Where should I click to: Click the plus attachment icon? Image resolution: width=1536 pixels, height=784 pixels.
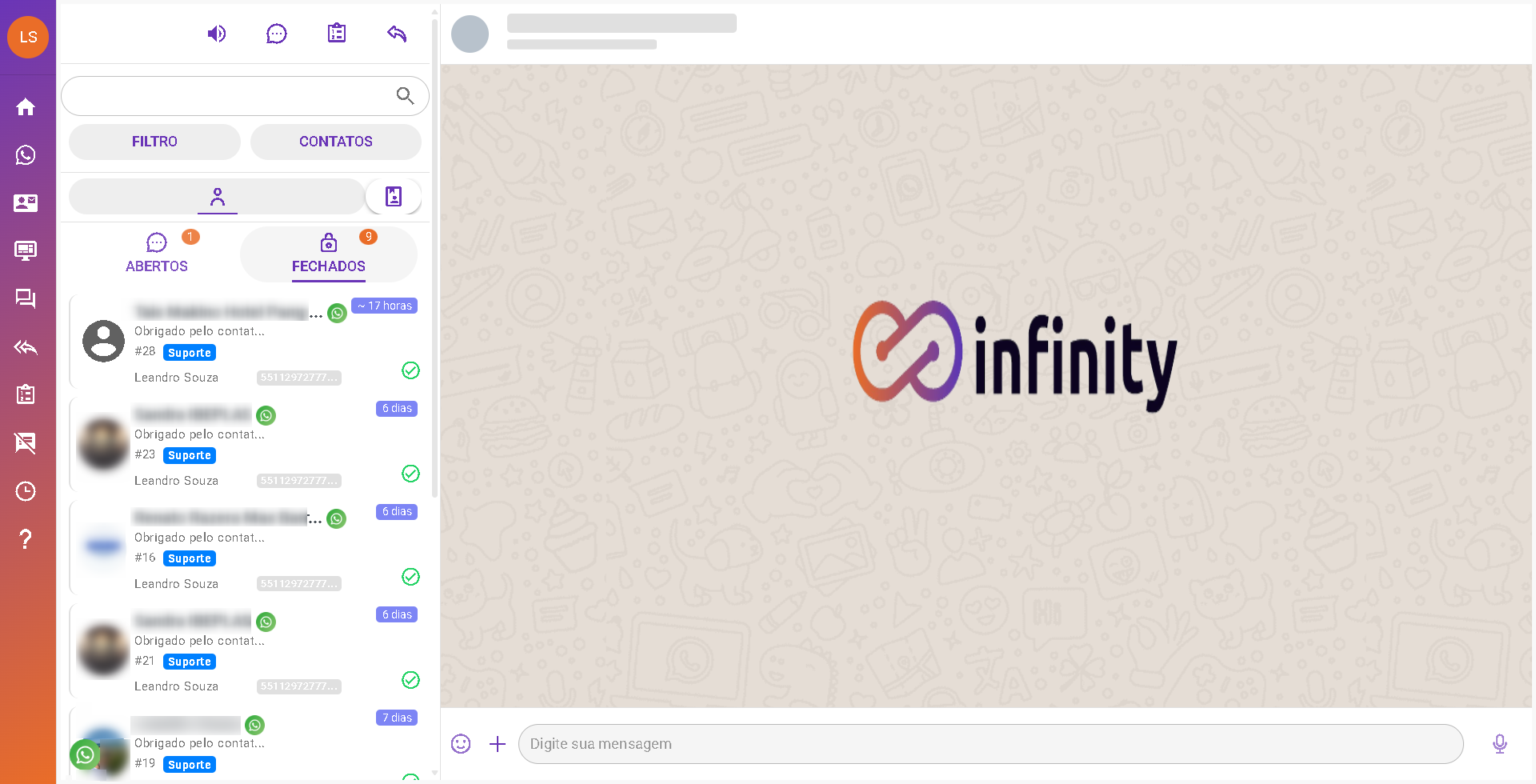click(x=498, y=744)
